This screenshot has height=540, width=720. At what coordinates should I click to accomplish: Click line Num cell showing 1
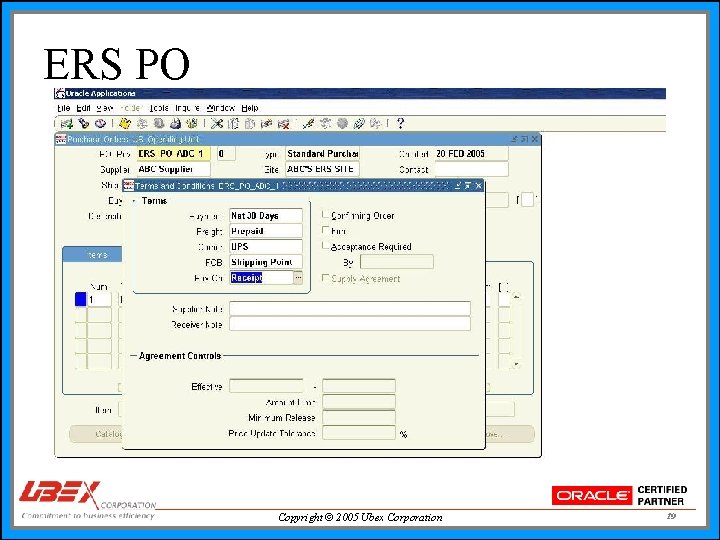(99, 299)
